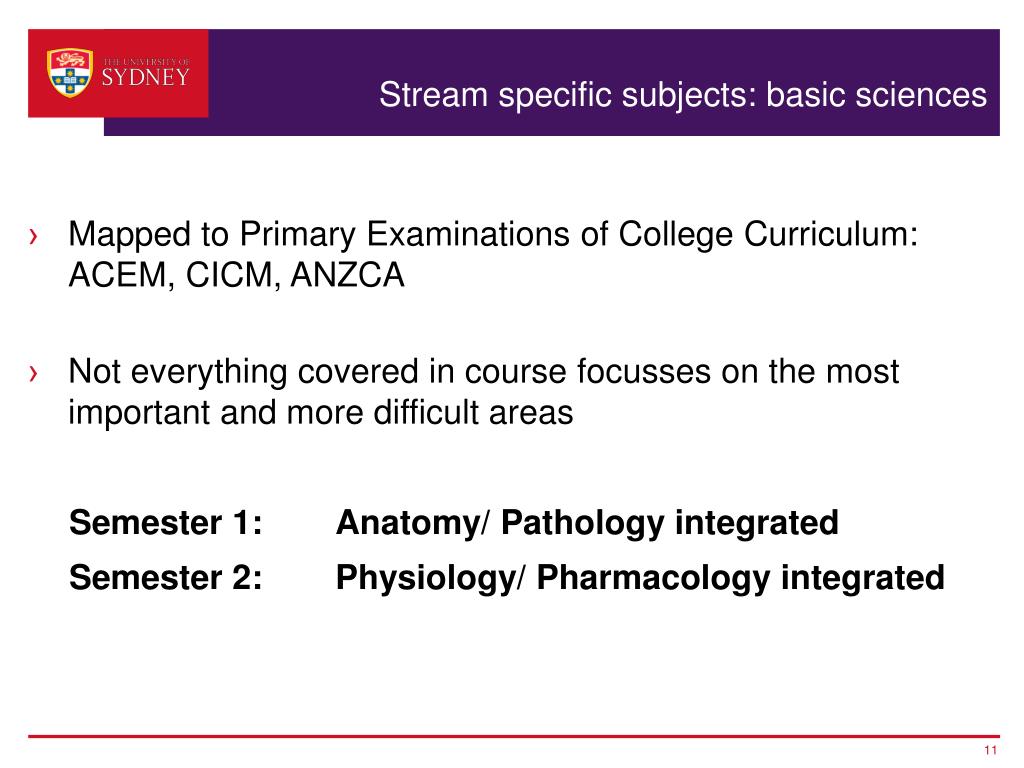The width and height of the screenshot is (1024, 768).
Task: Click the University of Sydney crest logo
Action: tap(70, 73)
